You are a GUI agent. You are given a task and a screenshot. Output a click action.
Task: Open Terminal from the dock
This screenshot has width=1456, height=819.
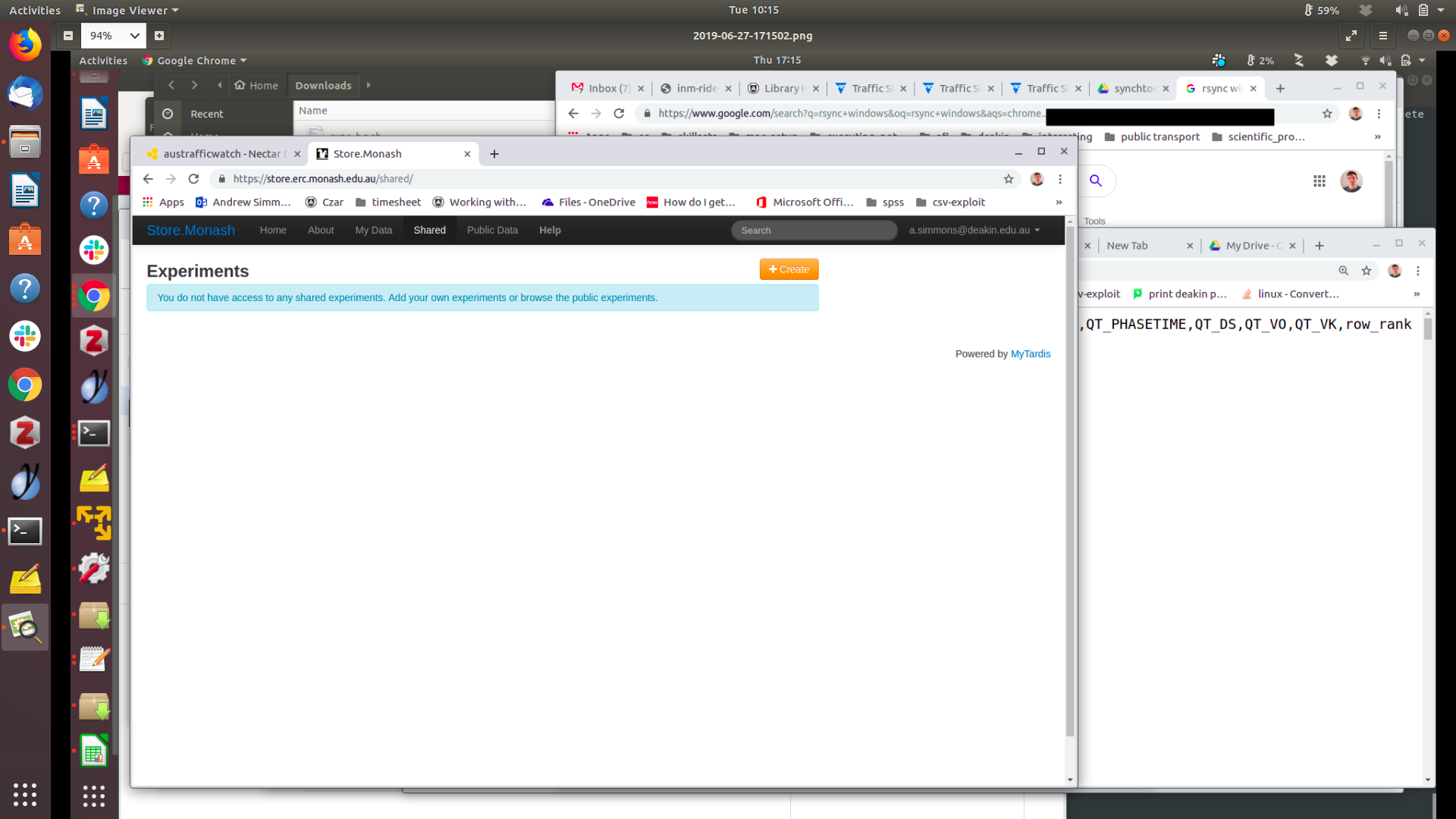(25, 531)
